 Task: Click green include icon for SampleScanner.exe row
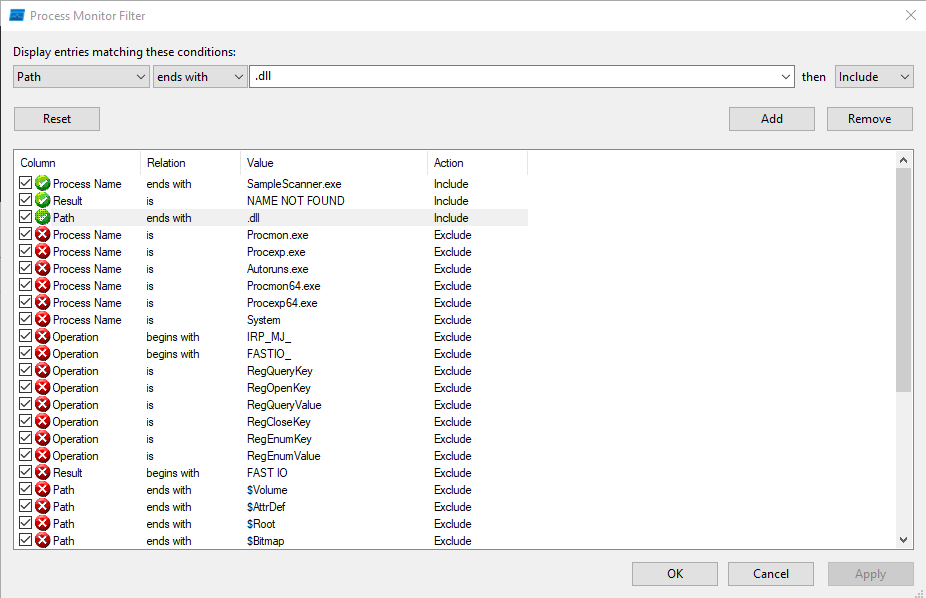coord(43,184)
